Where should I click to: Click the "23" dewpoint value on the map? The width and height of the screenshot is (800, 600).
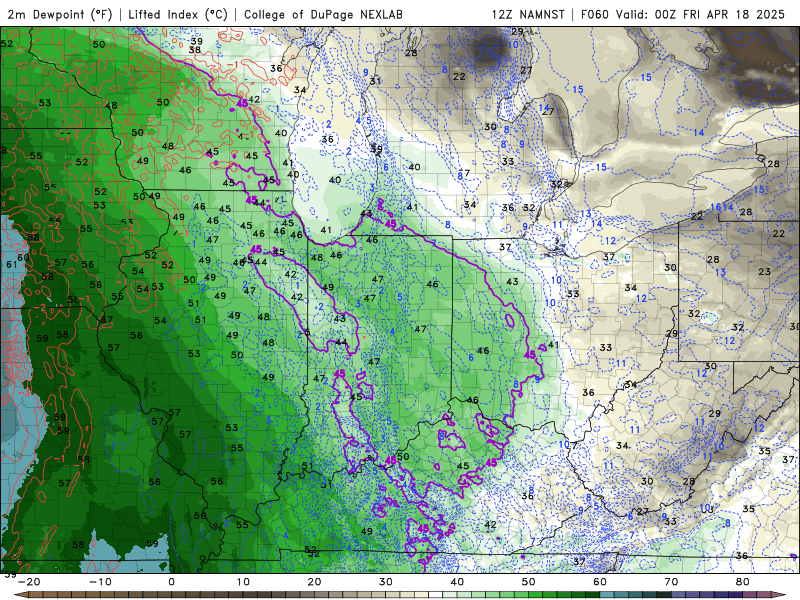click(764, 271)
